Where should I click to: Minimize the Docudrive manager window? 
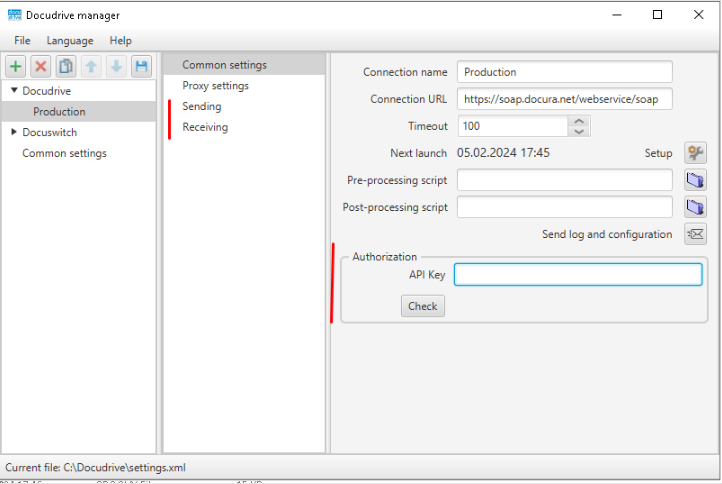pyautogui.click(x=617, y=15)
